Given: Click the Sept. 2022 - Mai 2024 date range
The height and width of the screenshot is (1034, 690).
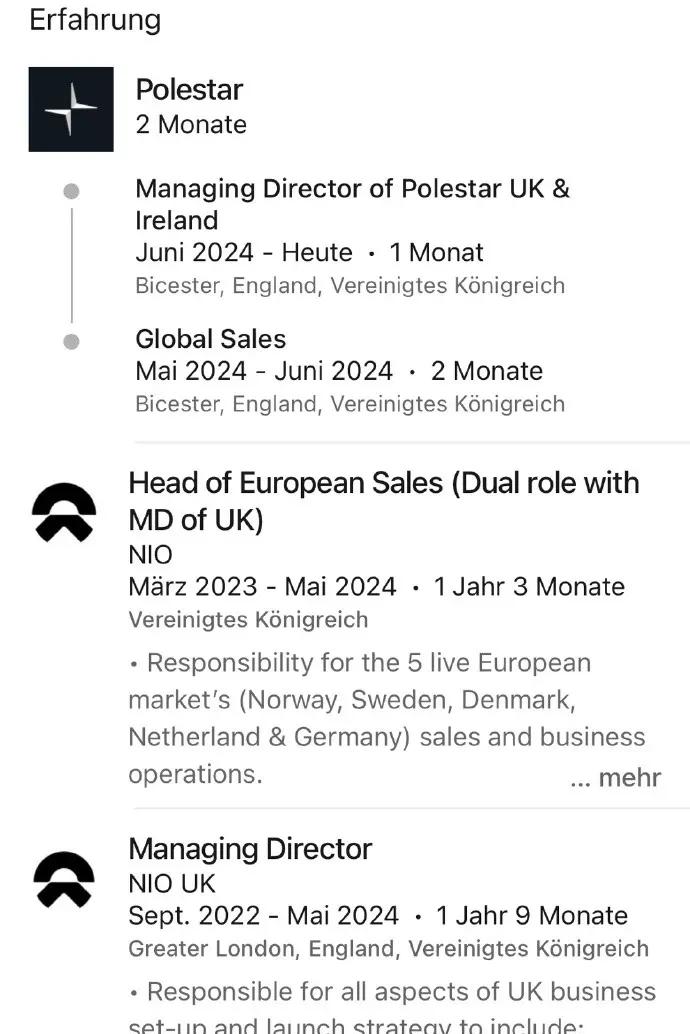Looking at the screenshot, I should [264, 915].
